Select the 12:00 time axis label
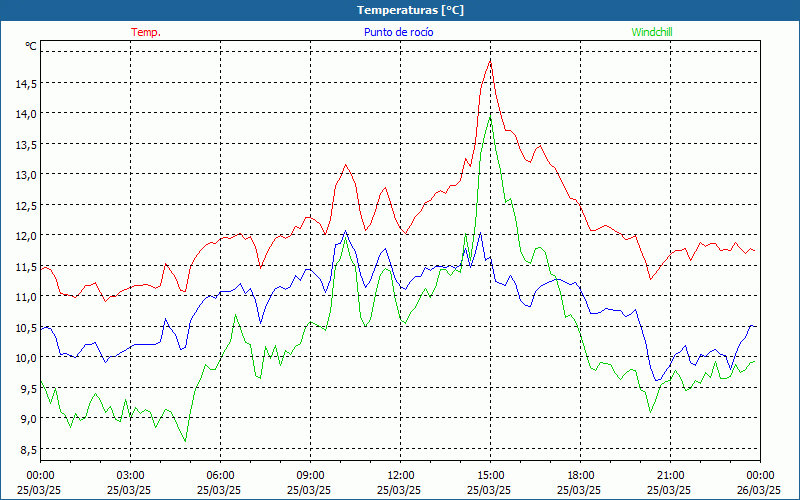This screenshot has height=500, width=800. (401, 475)
